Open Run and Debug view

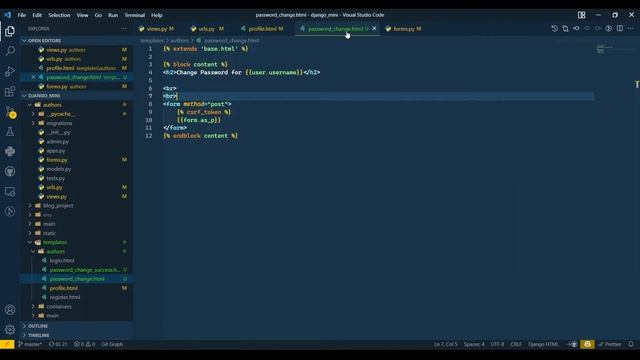tap(10, 71)
